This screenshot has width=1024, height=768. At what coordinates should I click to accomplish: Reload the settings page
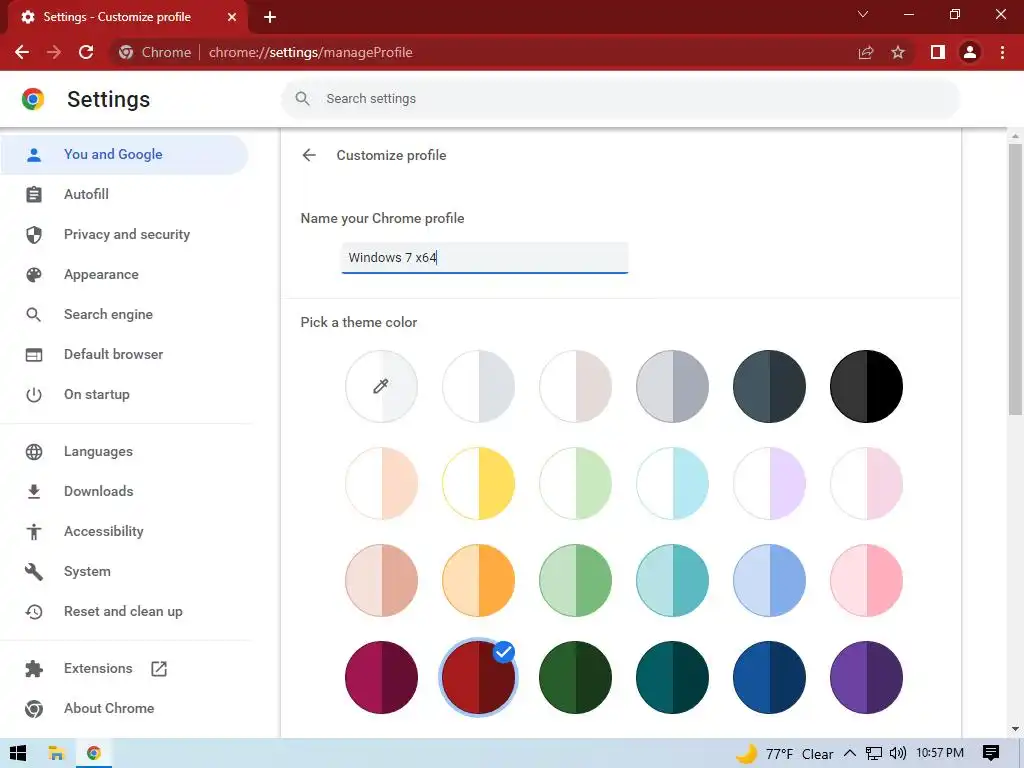[86, 52]
